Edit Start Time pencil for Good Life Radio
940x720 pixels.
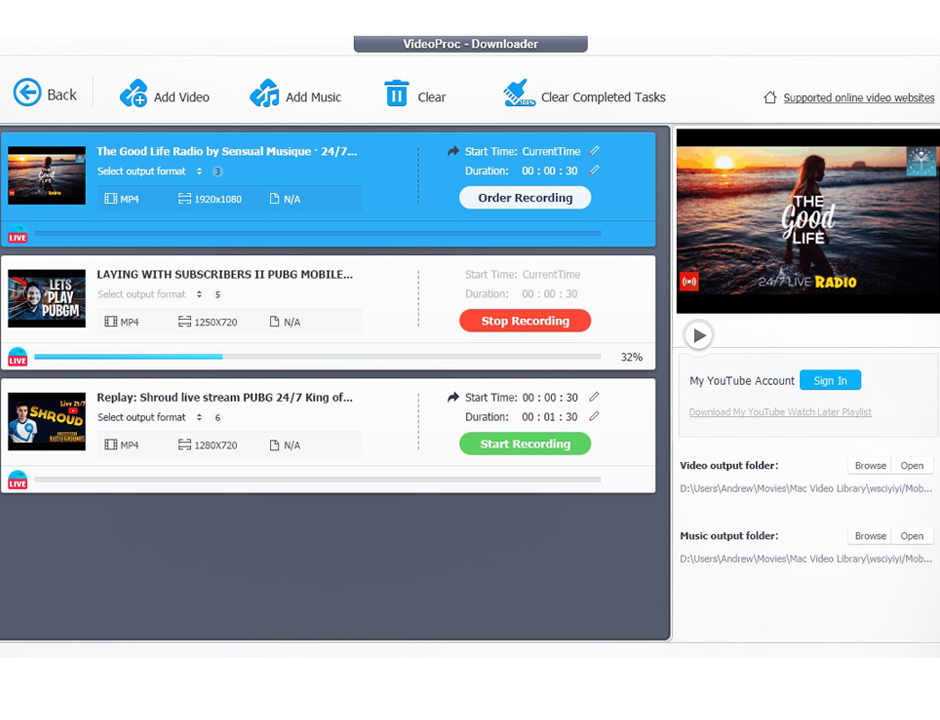[x=594, y=150]
